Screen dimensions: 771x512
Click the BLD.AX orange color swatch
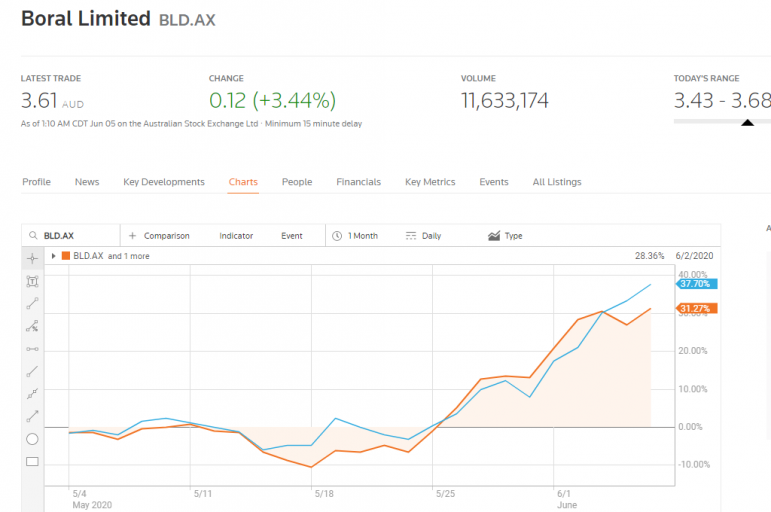click(66, 256)
